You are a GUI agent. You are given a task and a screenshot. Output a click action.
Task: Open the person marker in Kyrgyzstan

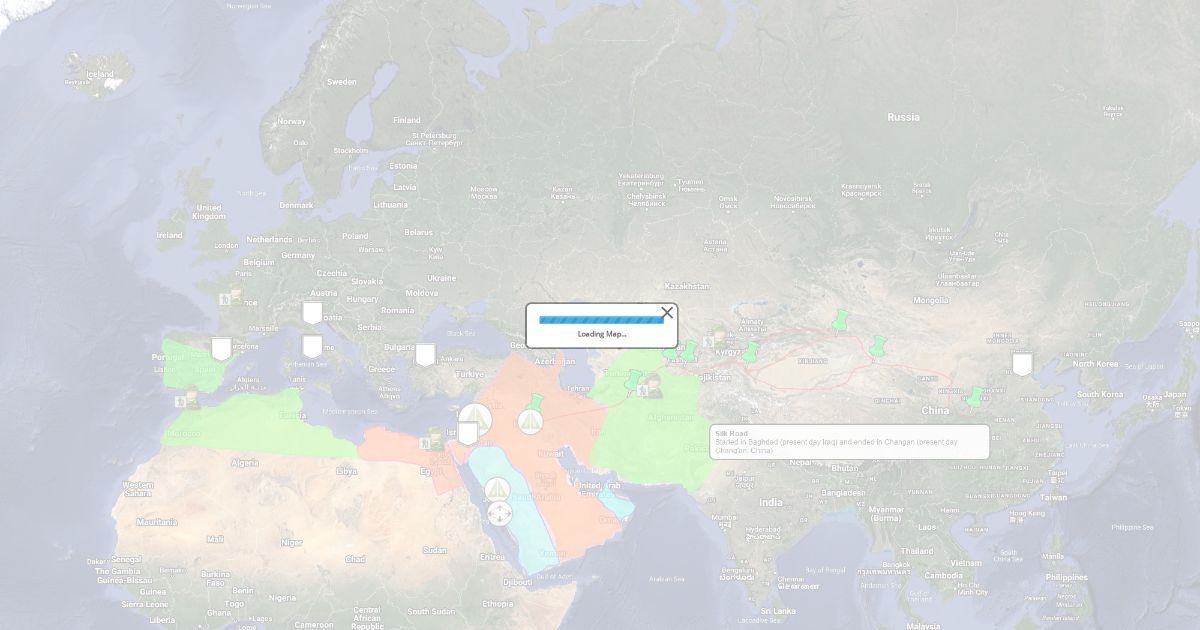point(717,338)
